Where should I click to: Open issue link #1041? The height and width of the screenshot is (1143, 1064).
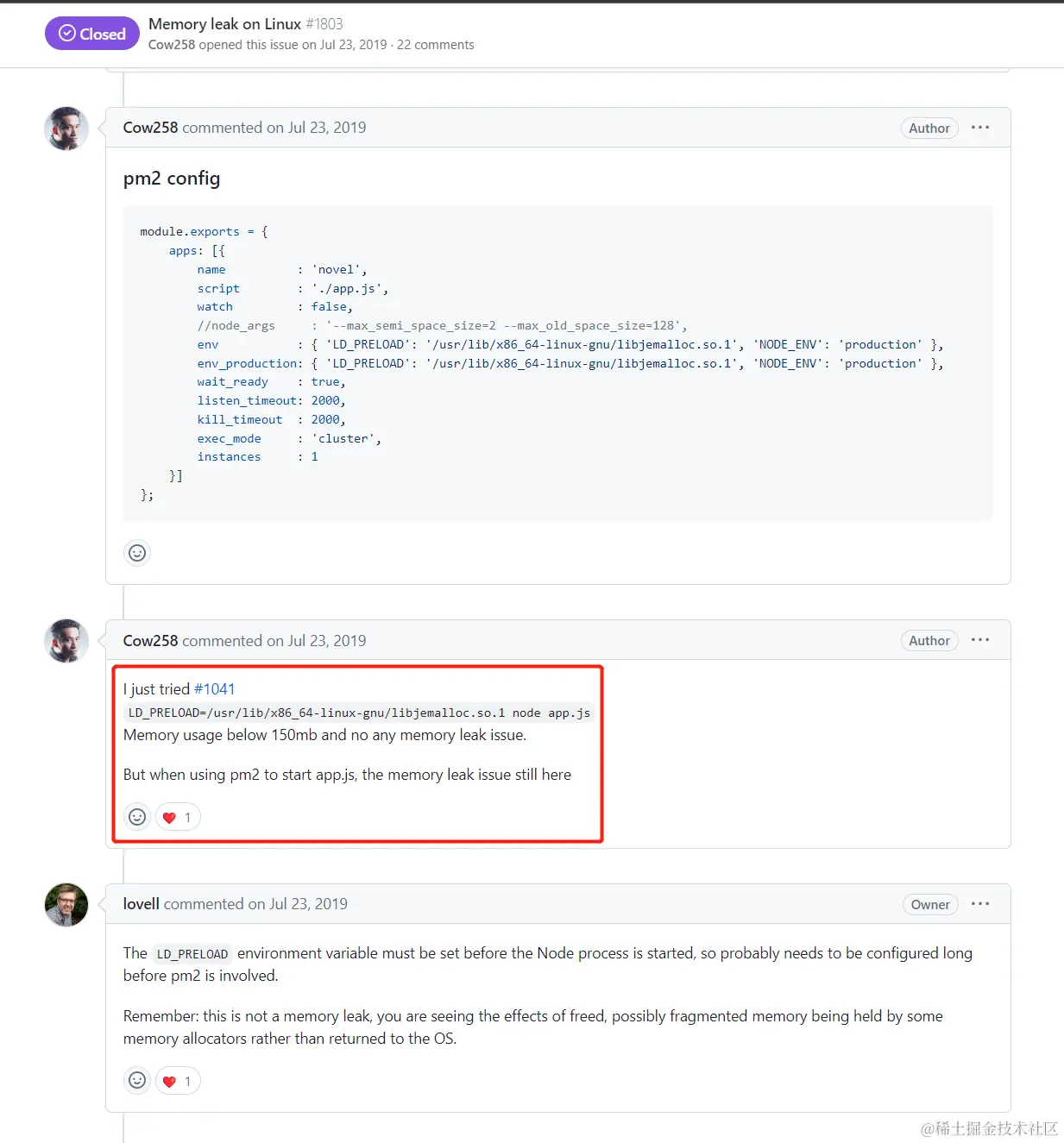click(x=214, y=689)
